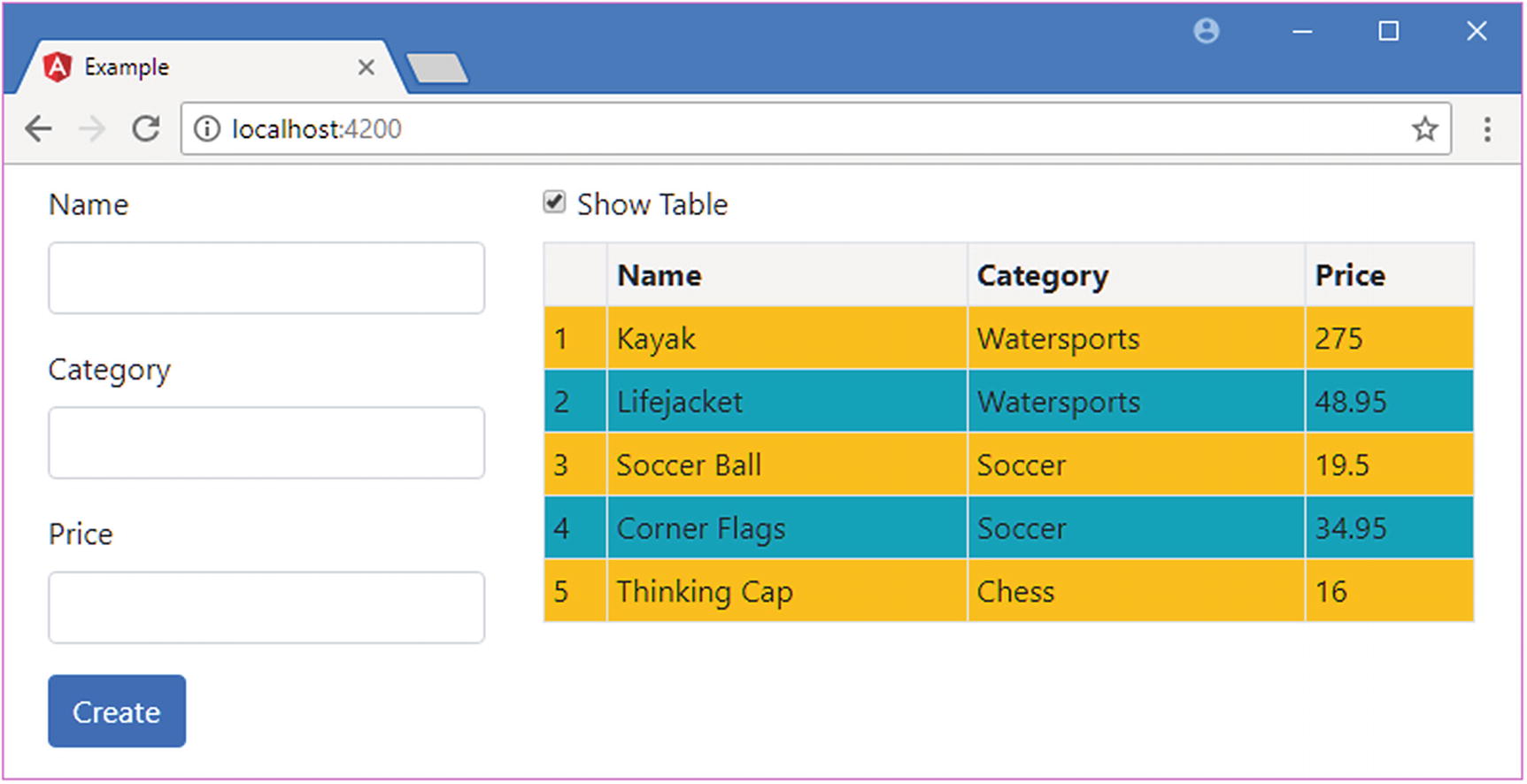Select the Kayak table row
1527x784 pixels.
point(1009,338)
